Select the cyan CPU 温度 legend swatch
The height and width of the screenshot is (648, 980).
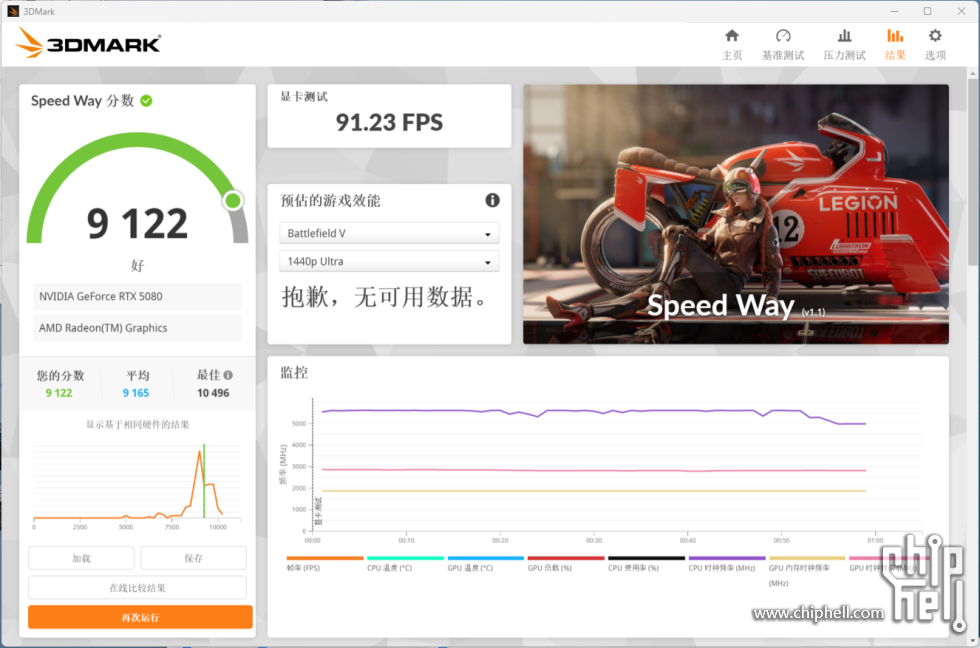(x=405, y=558)
